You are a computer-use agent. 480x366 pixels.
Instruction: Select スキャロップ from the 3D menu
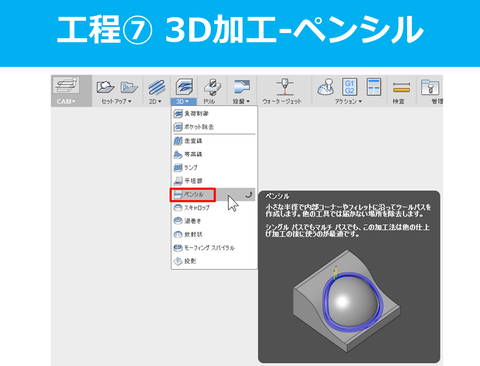[x=214, y=208]
